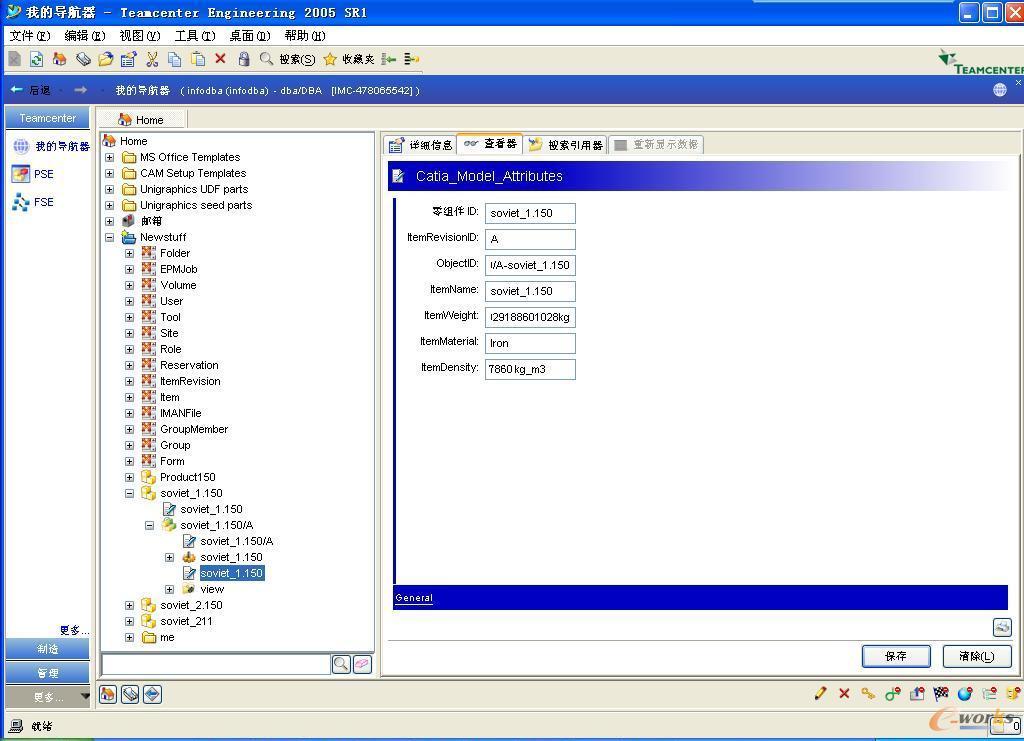Expand the soviet_2.150 item
Viewport: 1024px width, 741px height.
129,605
